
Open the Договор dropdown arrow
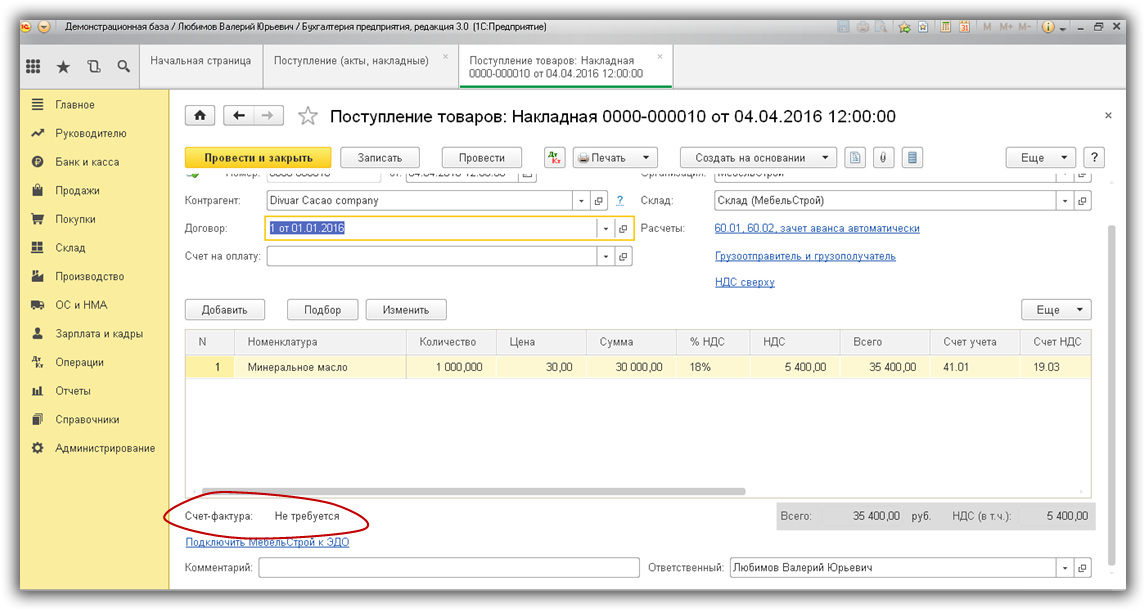(x=605, y=229)
